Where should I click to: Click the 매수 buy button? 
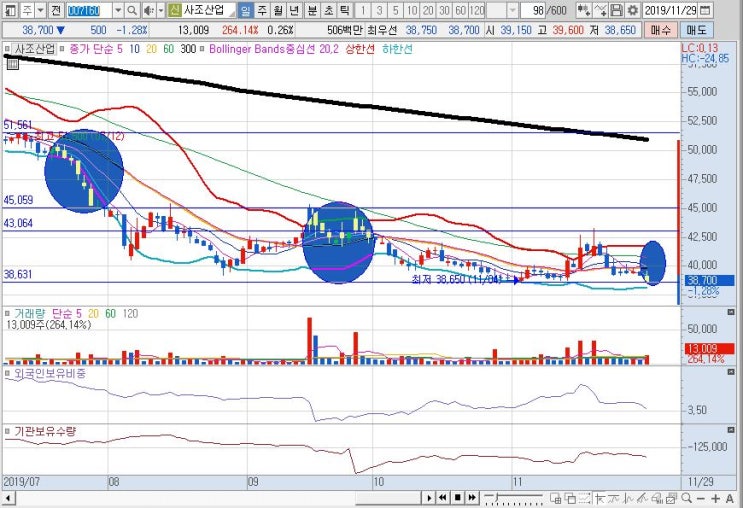coord(661,30)
